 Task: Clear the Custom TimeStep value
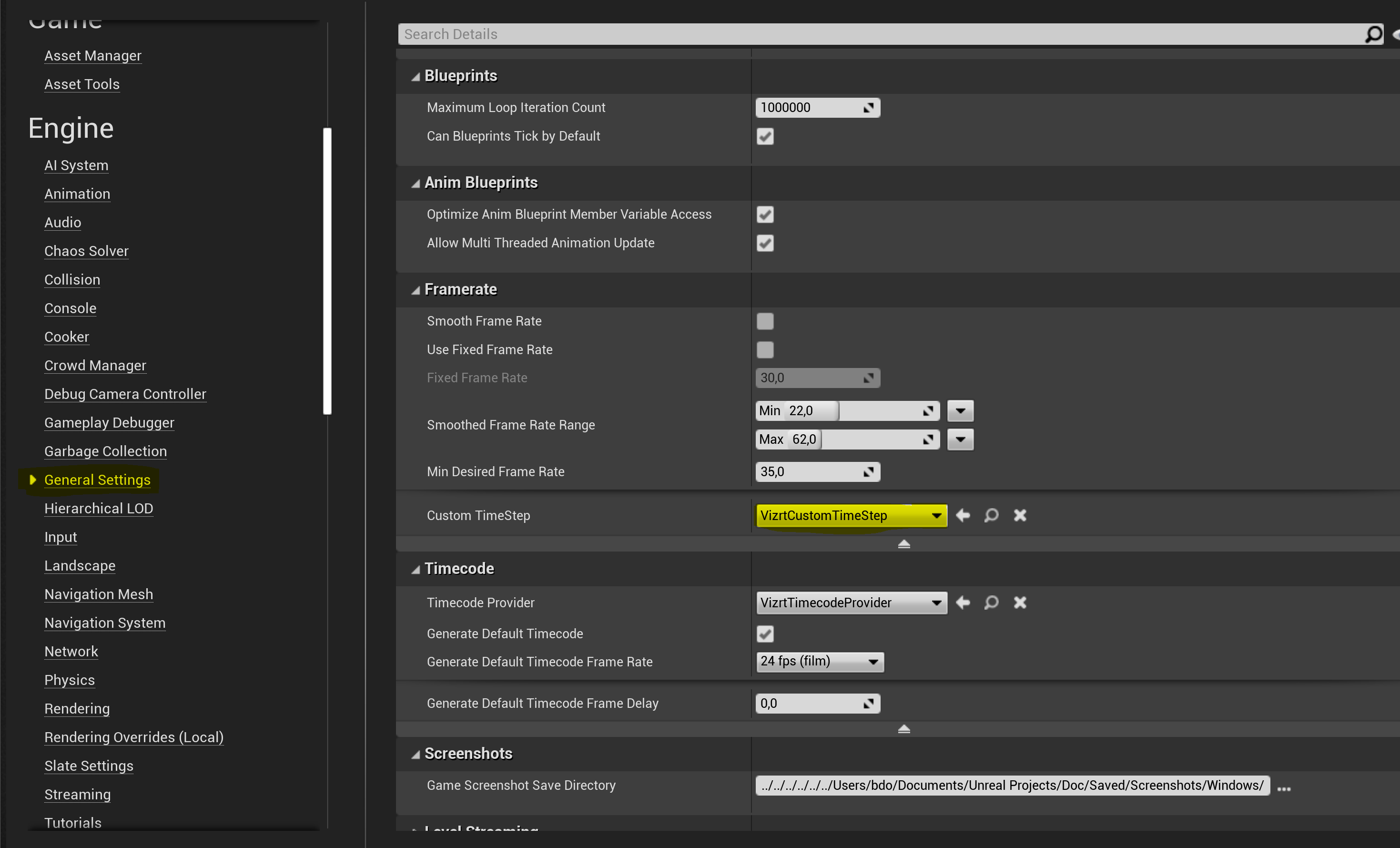pyautogui.click(x=1020, y=515)
